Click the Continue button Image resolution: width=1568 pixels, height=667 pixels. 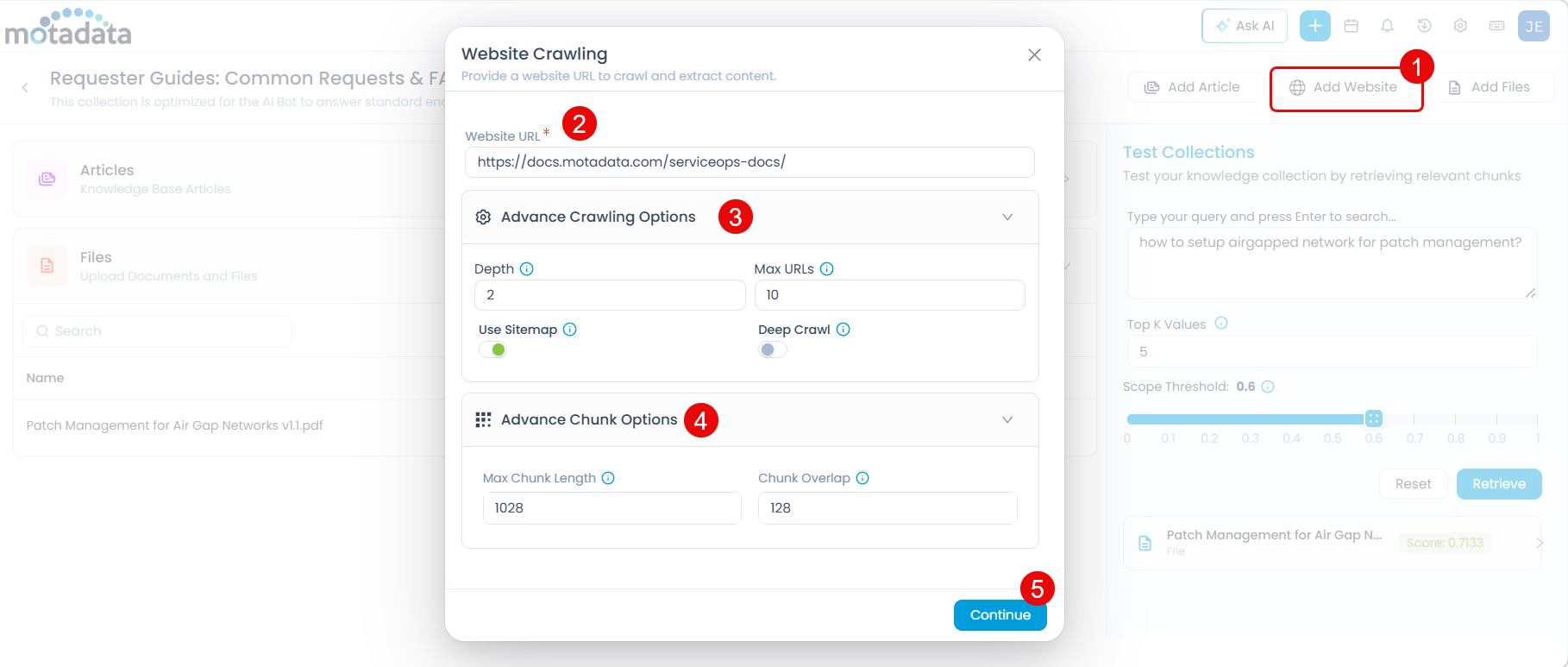[x=1000, y=615]
